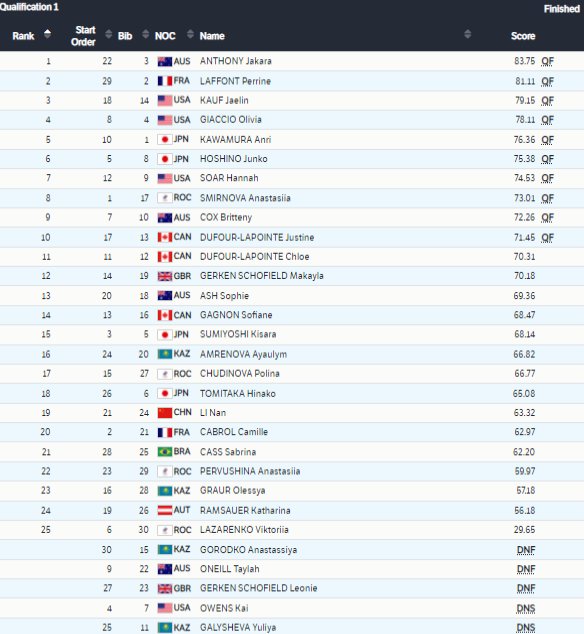The width and height of the screenshot is (584, 634).
Task: Click the GBR flag for GERKEN SCHOFIELD Makayla
Action: click(165, 276)
